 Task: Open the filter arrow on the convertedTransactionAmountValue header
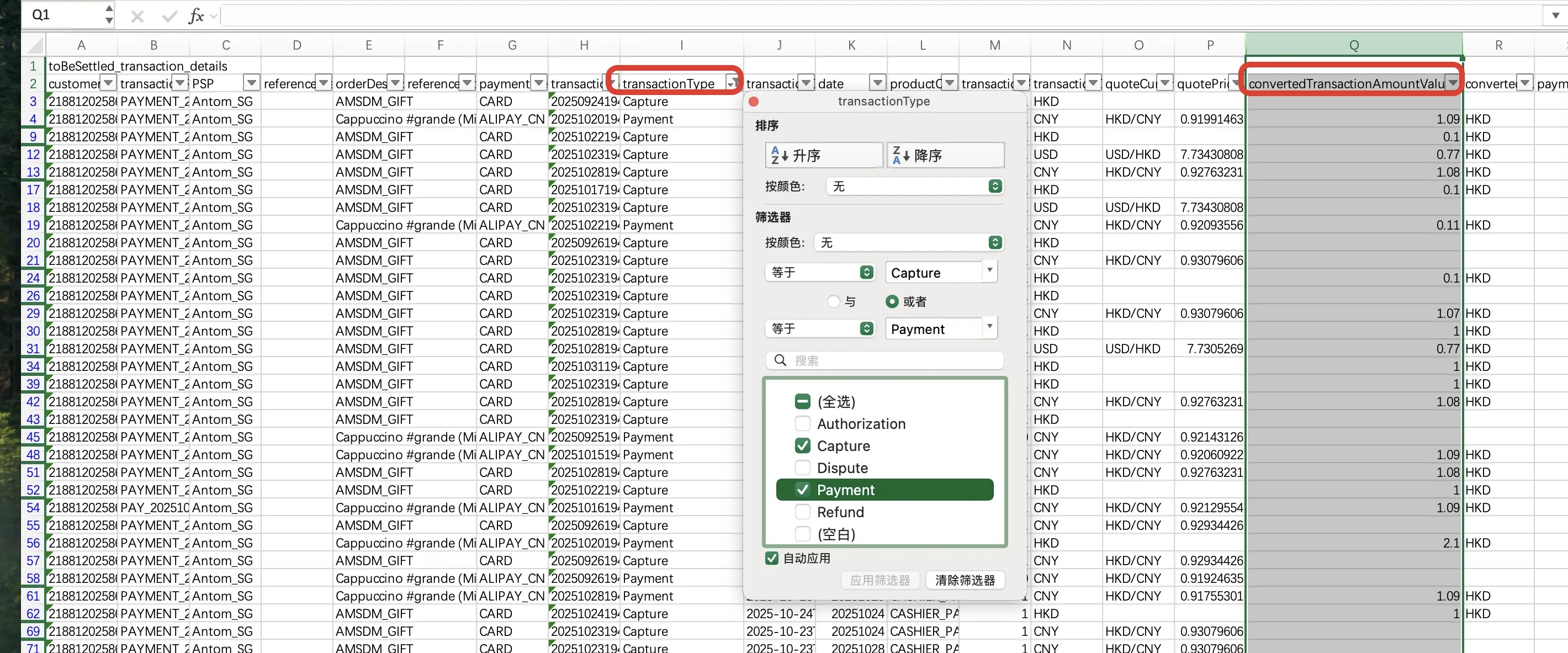point(1453,83)
